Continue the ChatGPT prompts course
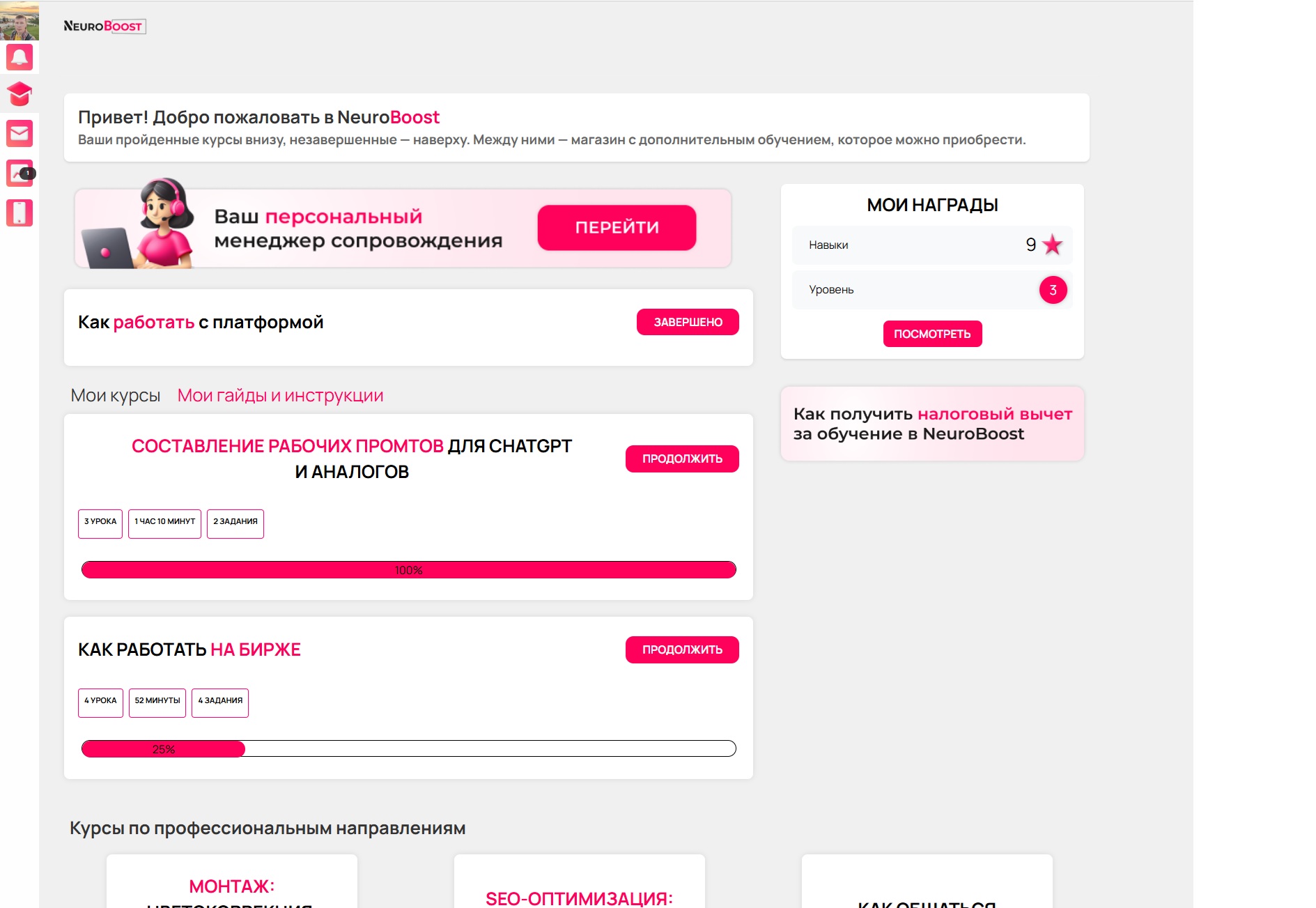The height and width of the screenshot is (908, 1316). [682, 459]
